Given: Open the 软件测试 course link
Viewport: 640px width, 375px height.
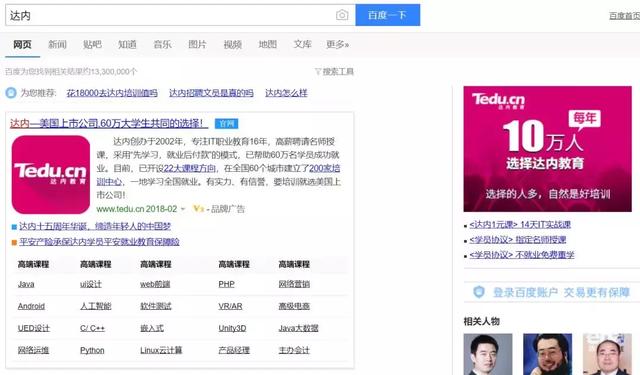Looking at the screenshot, I should coord(156,306).
